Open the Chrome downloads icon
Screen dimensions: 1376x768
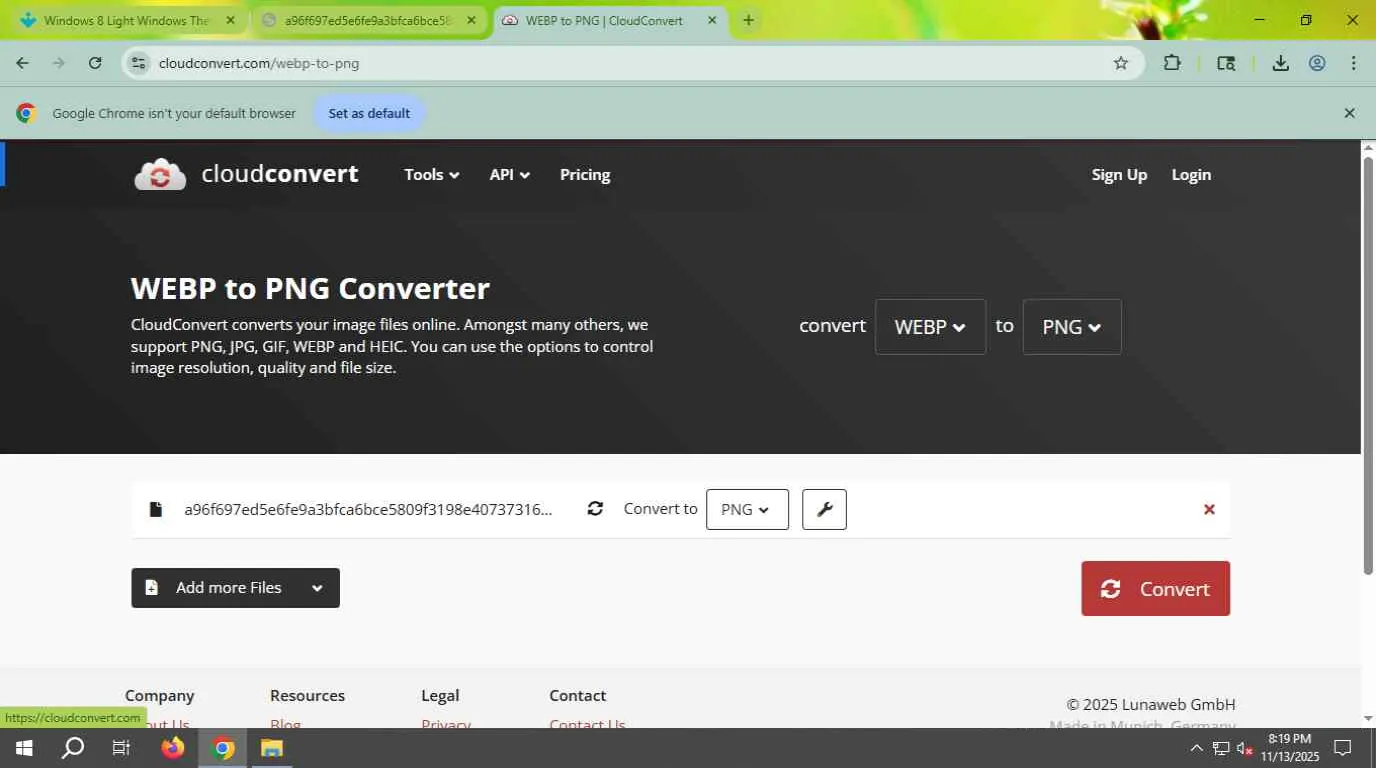1280,63
